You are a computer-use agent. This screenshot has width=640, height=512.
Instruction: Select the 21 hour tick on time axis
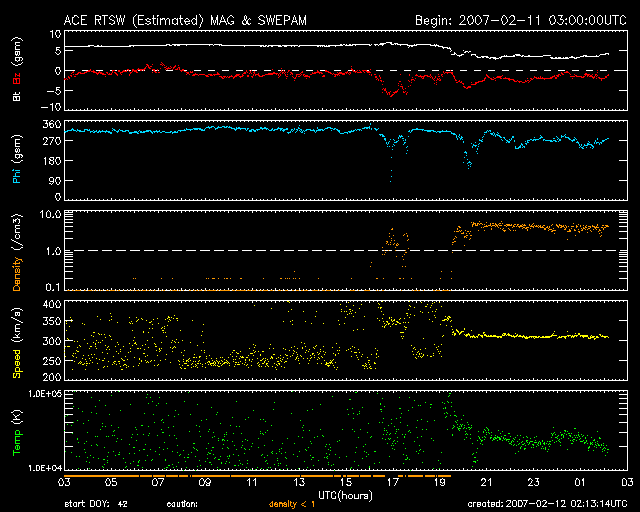click(486, 483)
